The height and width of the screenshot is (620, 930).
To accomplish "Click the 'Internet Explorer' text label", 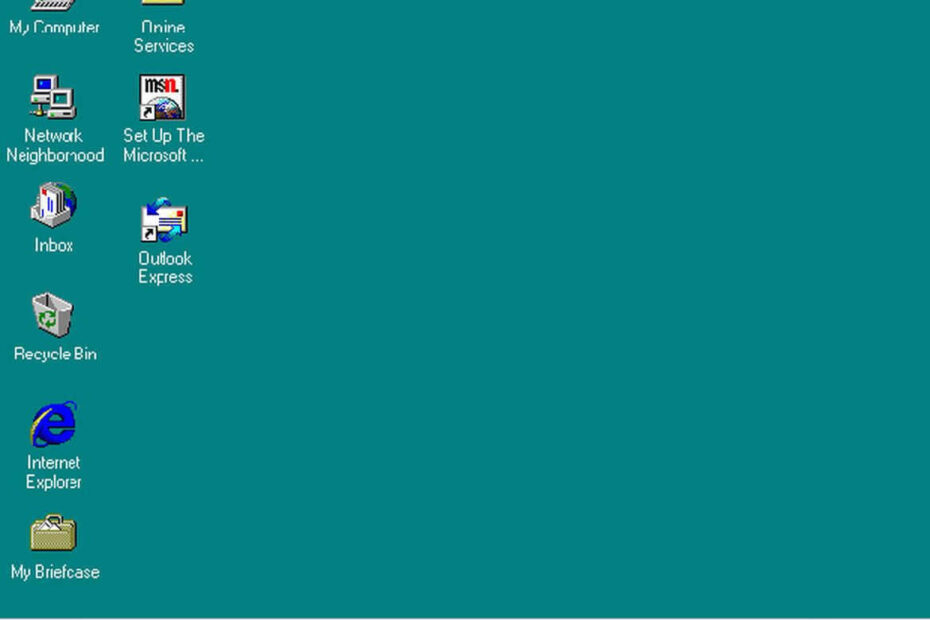I will point(54,473).
